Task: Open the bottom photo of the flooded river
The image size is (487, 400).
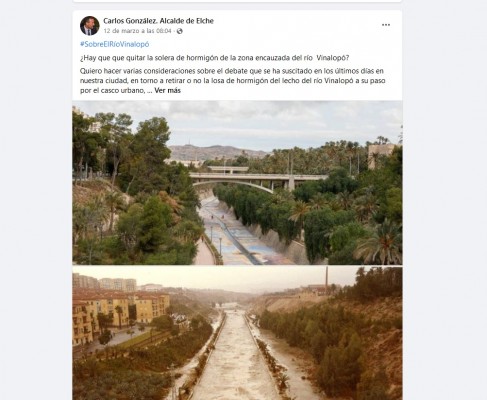Action: (x=237, y=333)
